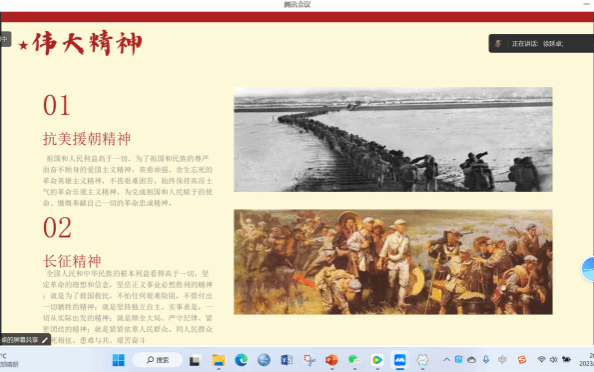
Task: Click the taskbar search box
Action: (157, 360)
